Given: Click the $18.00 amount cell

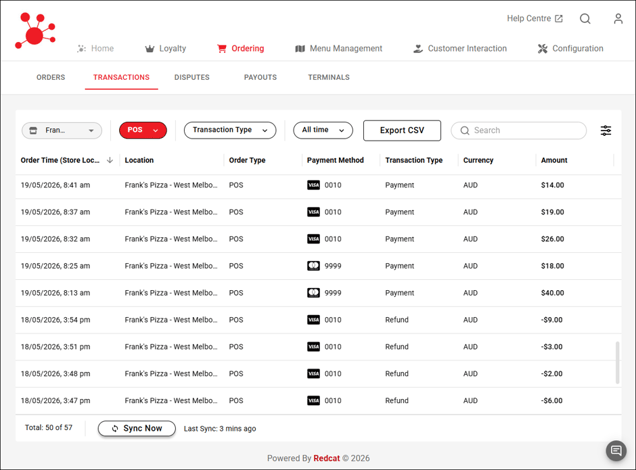Looking at the screenshot, I should (x=552, y=266).
